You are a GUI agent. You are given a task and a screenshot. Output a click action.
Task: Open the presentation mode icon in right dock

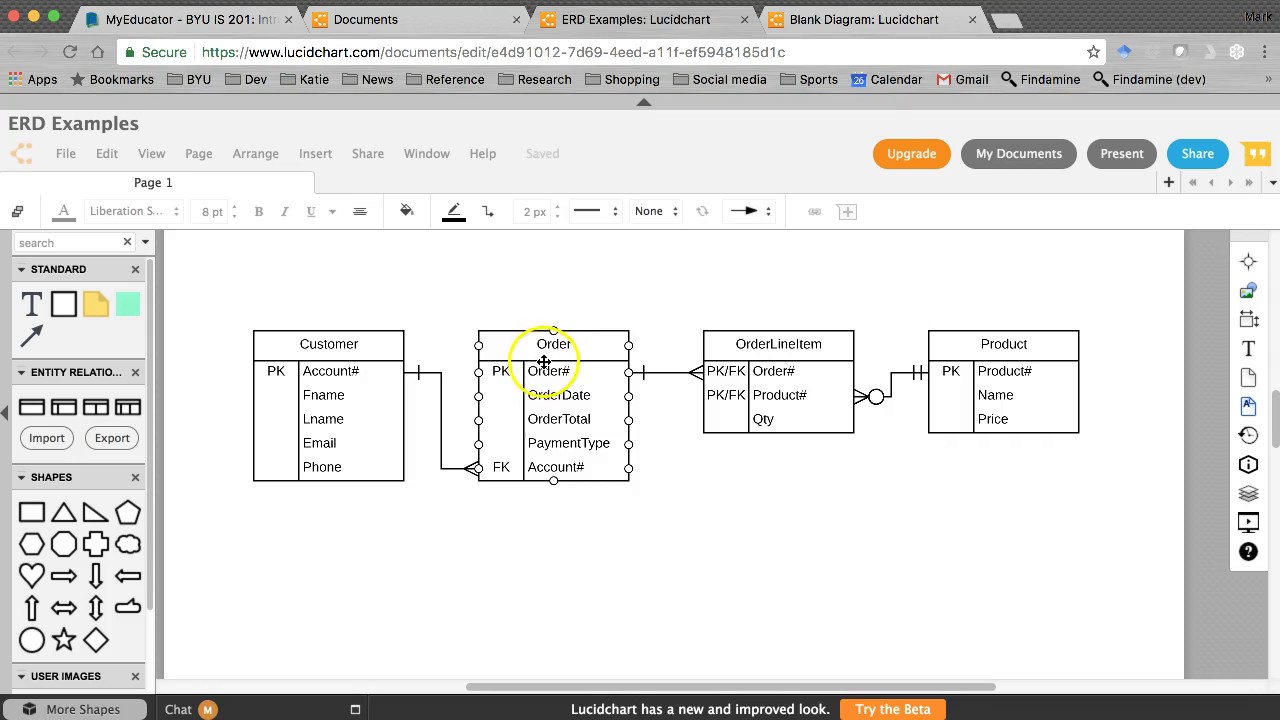coord(1248,522)
